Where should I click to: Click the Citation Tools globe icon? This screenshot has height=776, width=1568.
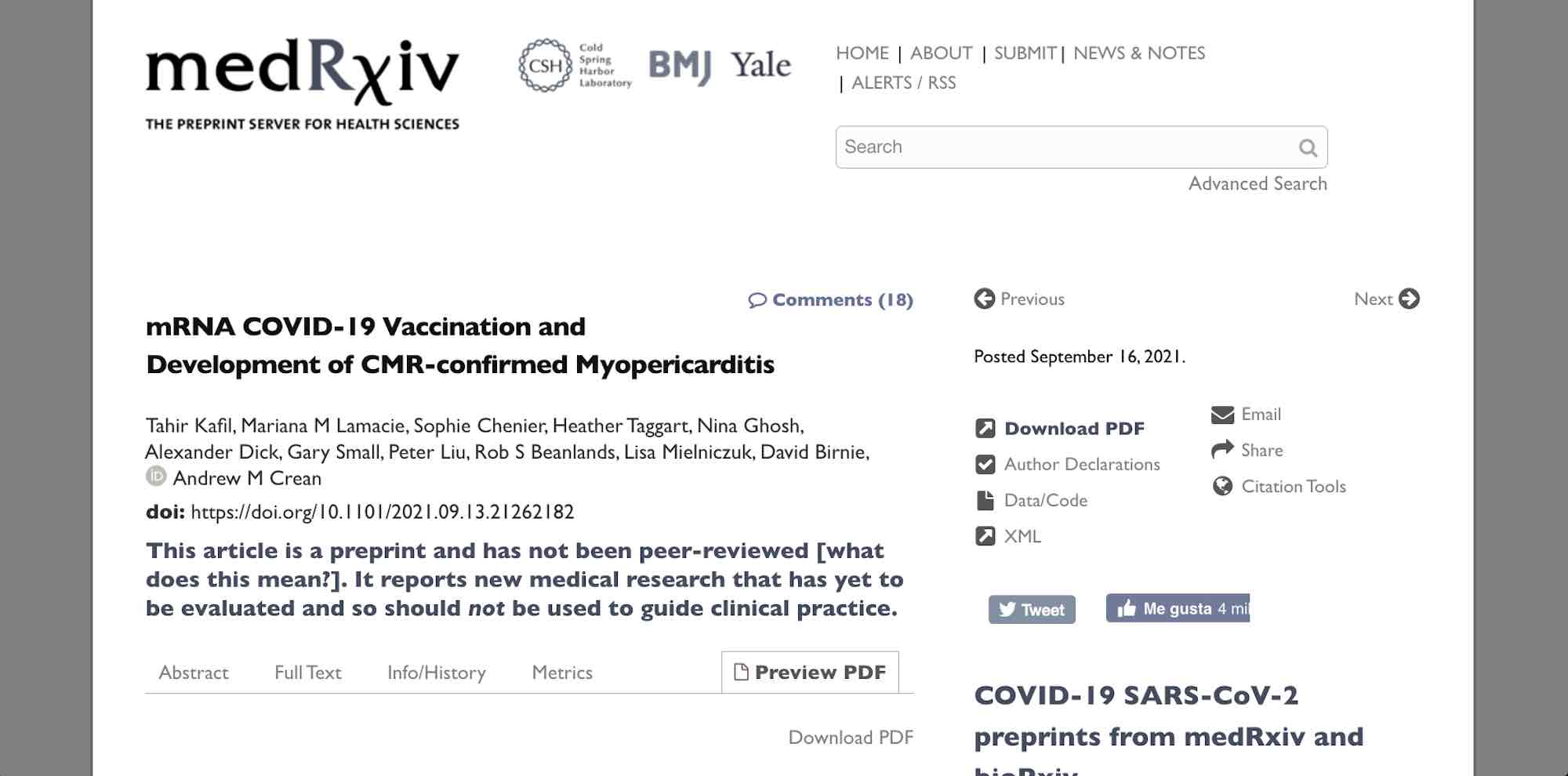point(1222,486)
